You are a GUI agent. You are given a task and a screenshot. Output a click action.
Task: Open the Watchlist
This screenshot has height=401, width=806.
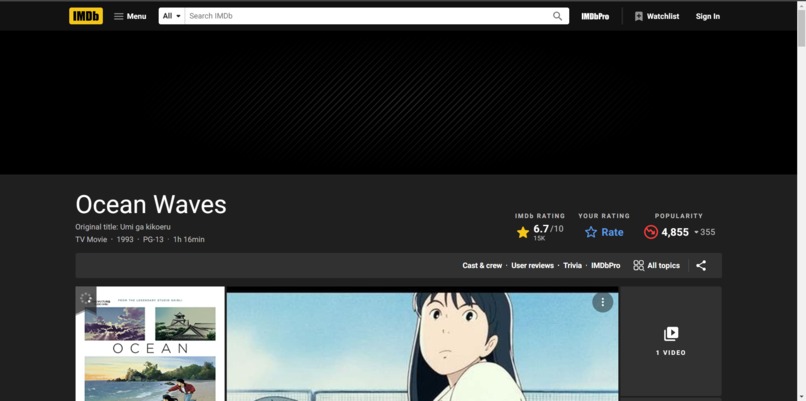tap(656, 16)
